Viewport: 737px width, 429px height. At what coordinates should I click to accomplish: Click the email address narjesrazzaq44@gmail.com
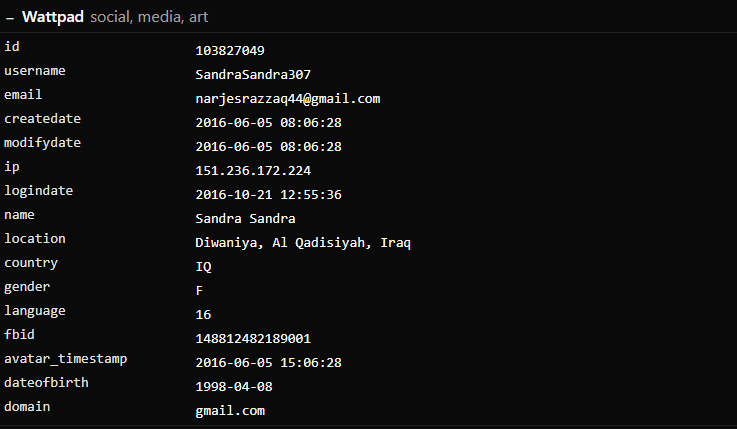(288, 99)
